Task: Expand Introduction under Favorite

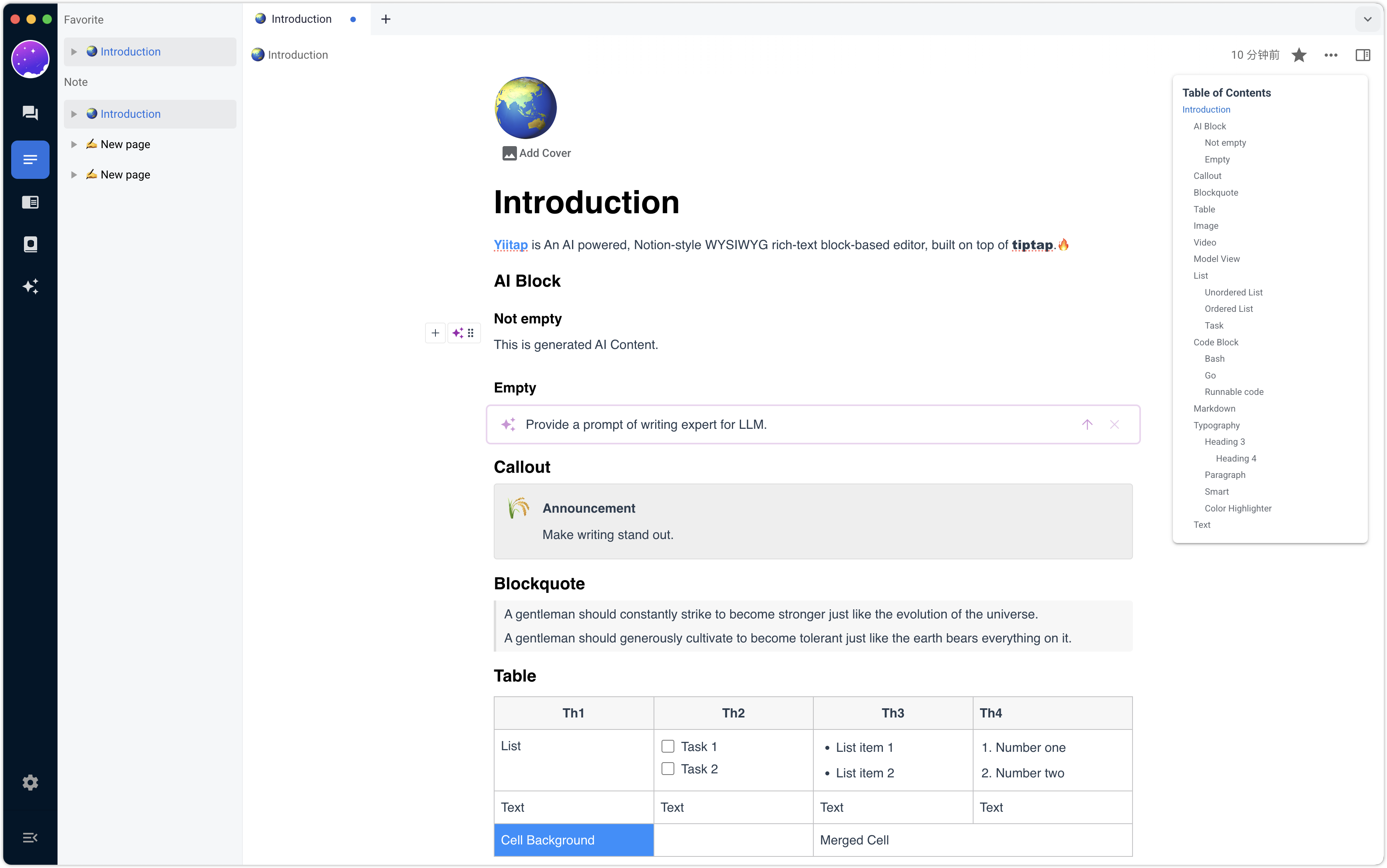Action: (74, 52)
